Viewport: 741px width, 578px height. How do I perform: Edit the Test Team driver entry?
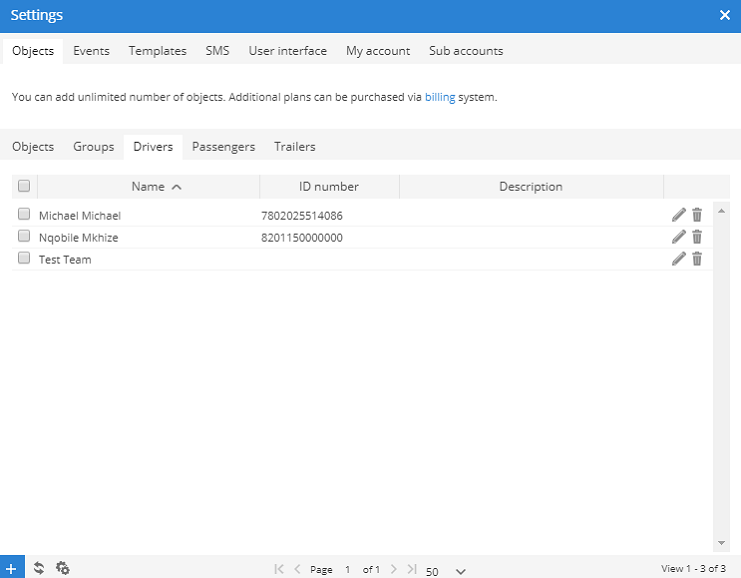pos(679,259)
